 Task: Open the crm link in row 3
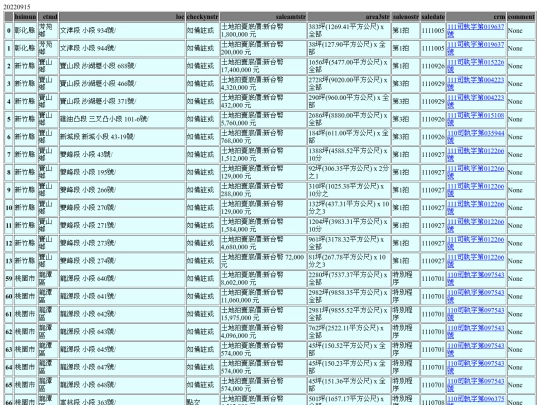click(x=476, y=84)
